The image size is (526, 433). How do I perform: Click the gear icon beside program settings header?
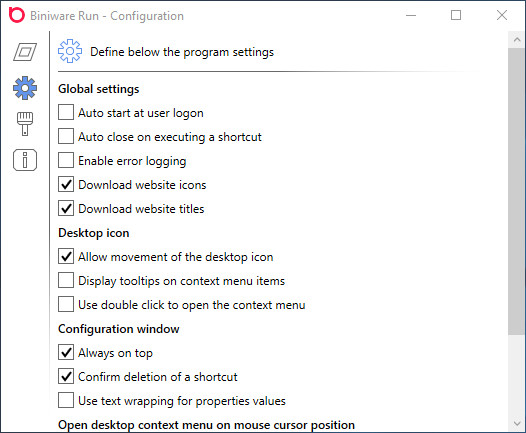click(70, 51)
